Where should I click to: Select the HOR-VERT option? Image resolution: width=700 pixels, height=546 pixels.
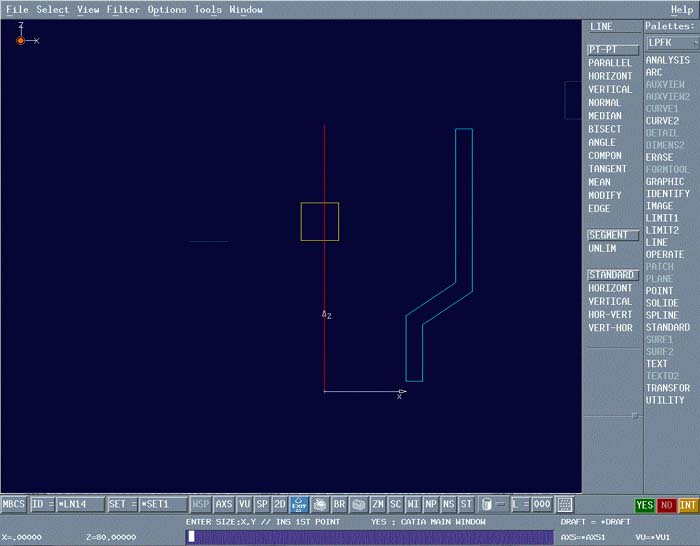click(610, 315)
